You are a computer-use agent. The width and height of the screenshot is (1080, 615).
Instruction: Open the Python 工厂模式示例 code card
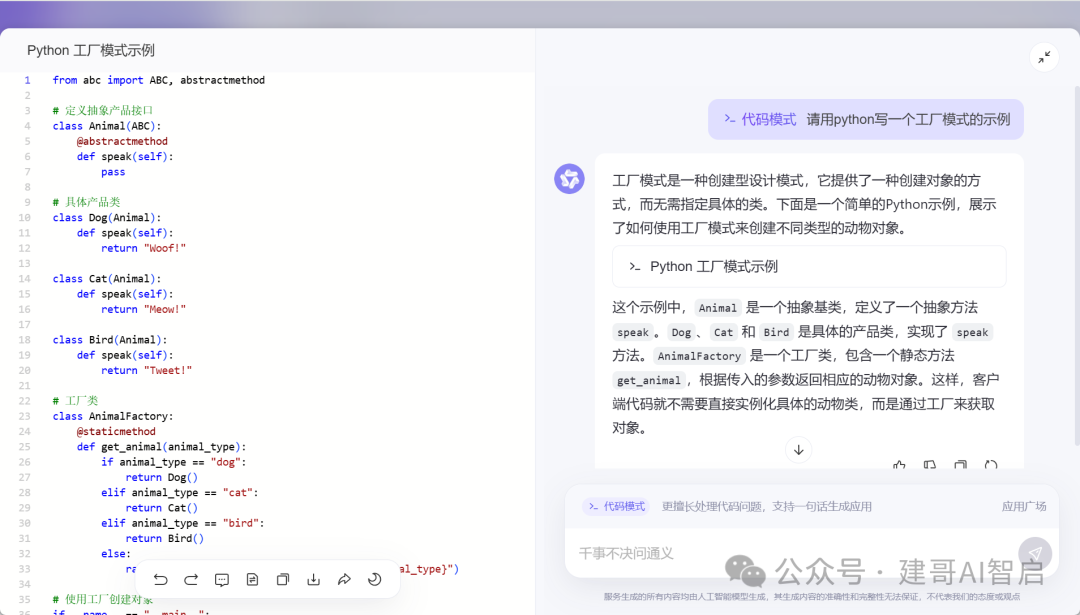click(x=812, y=266)
